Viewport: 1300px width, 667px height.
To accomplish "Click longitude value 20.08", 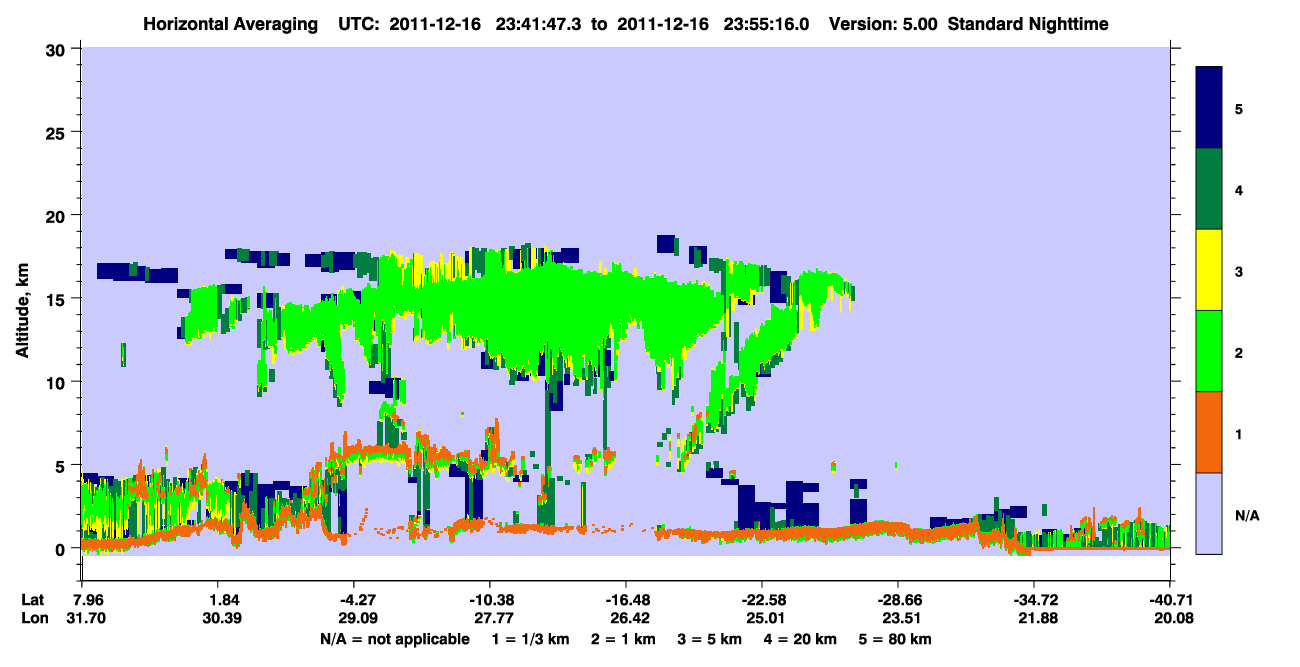I will tap(1172, 618).
